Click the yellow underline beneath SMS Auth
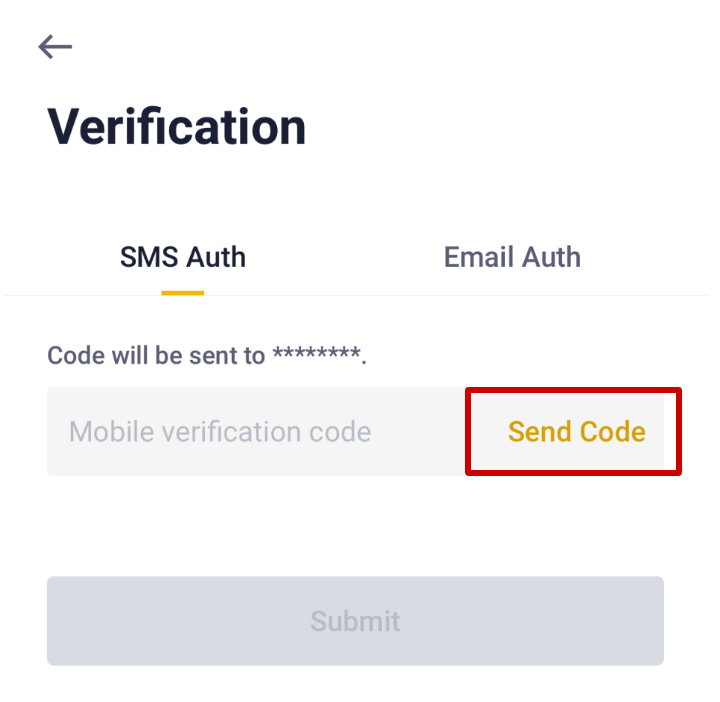The image size is (720, 702). 183,293
